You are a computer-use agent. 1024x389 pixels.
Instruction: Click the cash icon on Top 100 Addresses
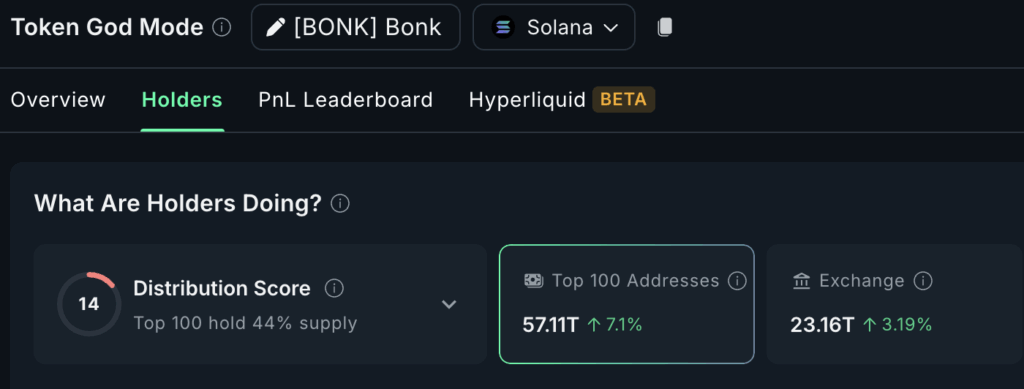click(534, 281)
